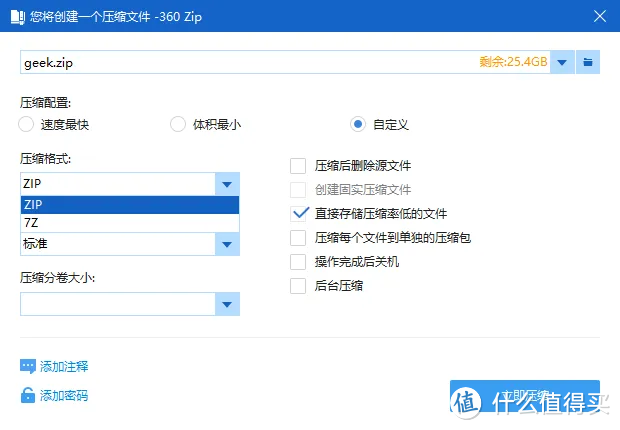Click the split volume size input box
Screen dimensions: 620x430
point(118,304)
